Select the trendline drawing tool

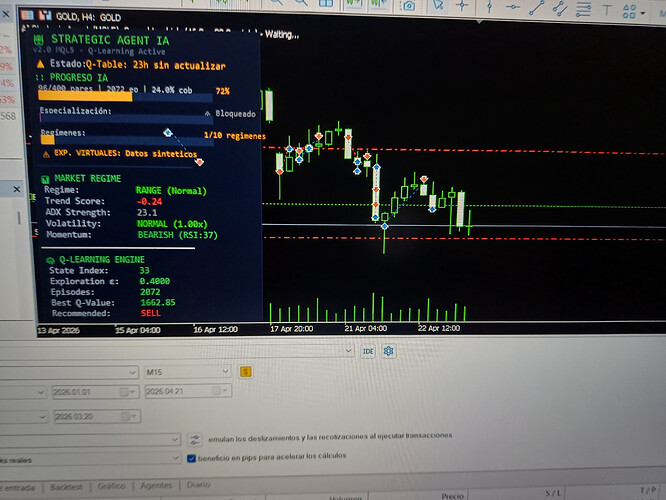pos(536,8)
